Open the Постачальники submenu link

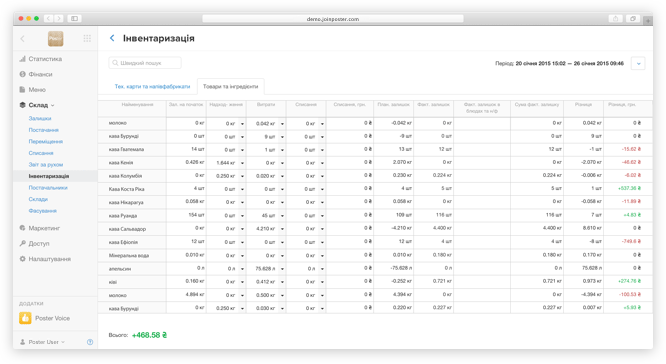tap(48, 188)
